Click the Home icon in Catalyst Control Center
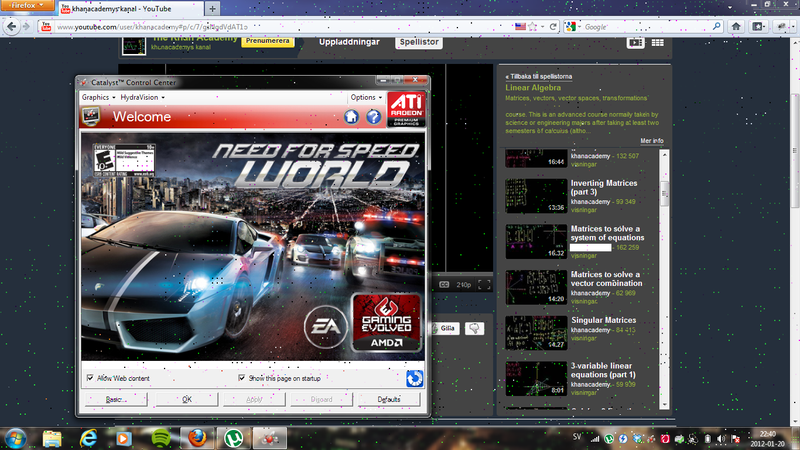The height and width of the screenshot is (450, 800). pos(351,117)
